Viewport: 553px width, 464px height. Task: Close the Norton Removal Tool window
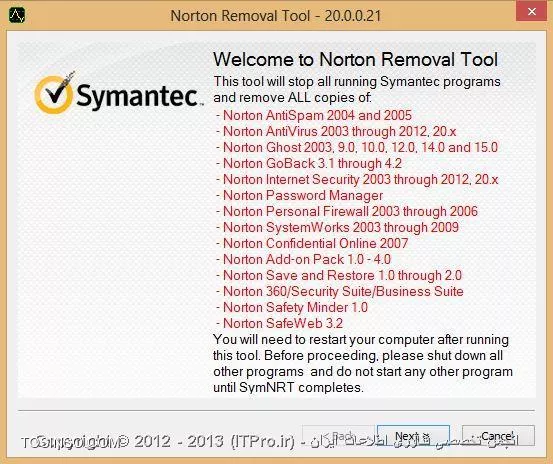pyautogui.click(x=532, y=11)
